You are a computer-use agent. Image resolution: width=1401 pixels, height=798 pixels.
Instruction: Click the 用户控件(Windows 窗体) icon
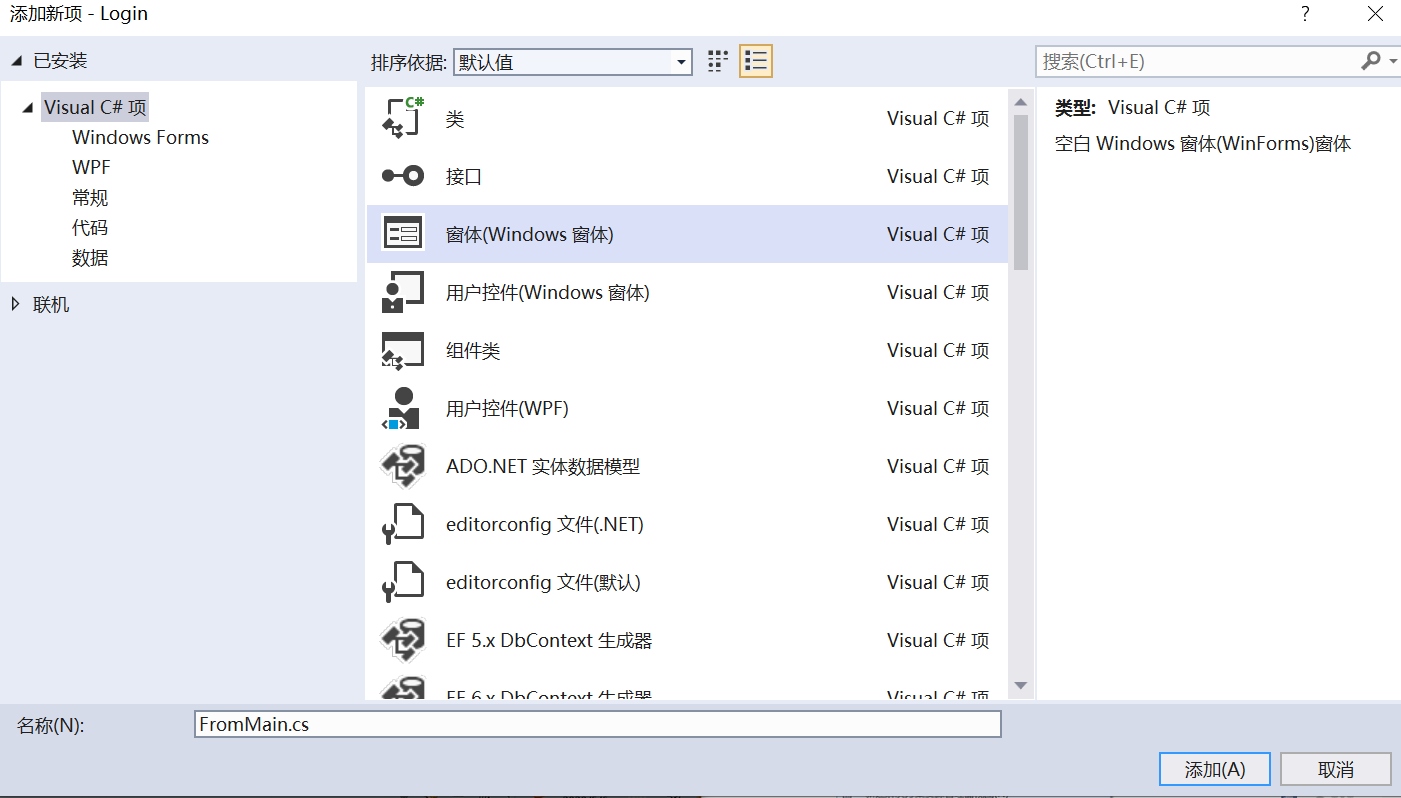pyautogui.click(x=404, y=292)
